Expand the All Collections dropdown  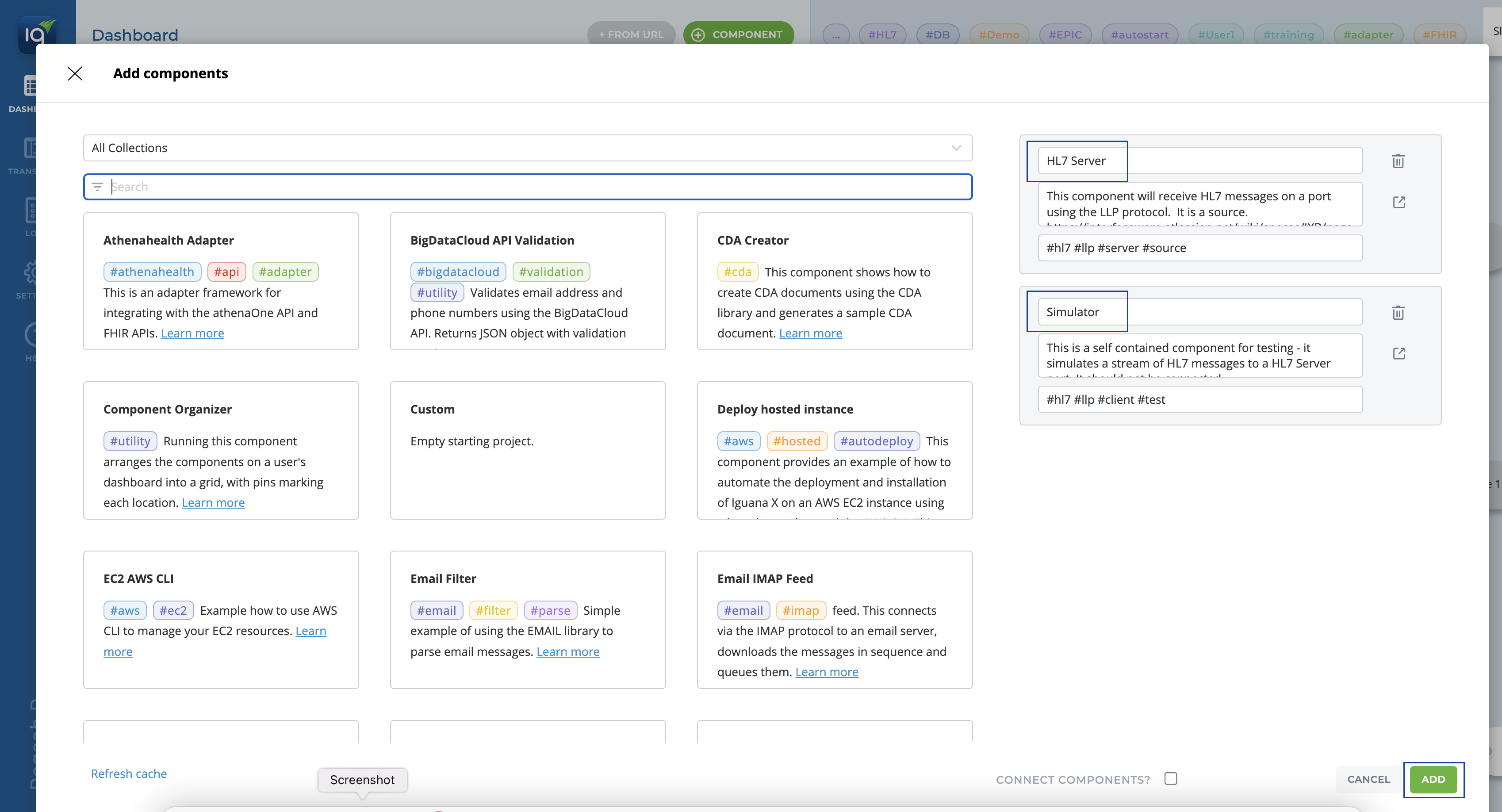pyautogui.click(x=528, y=148)
